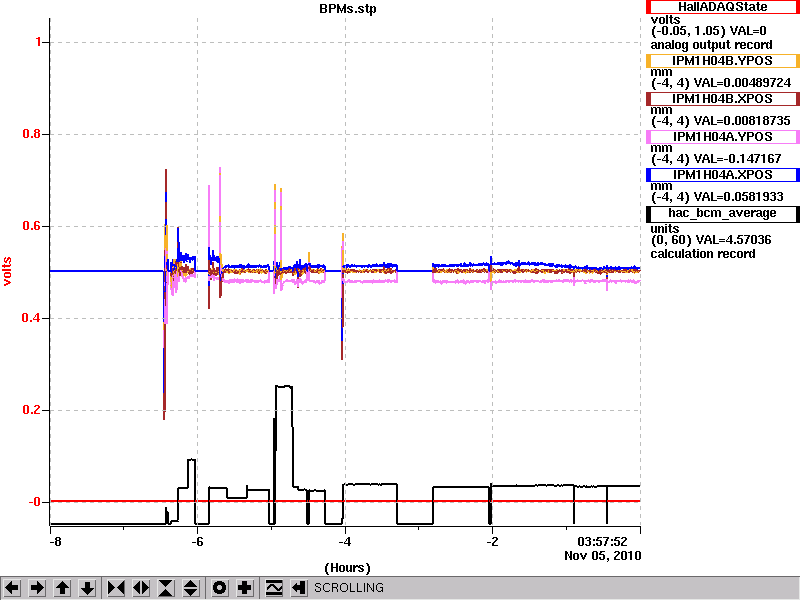Click the arrow-to-bar scroll mode icon

[299, 588]
